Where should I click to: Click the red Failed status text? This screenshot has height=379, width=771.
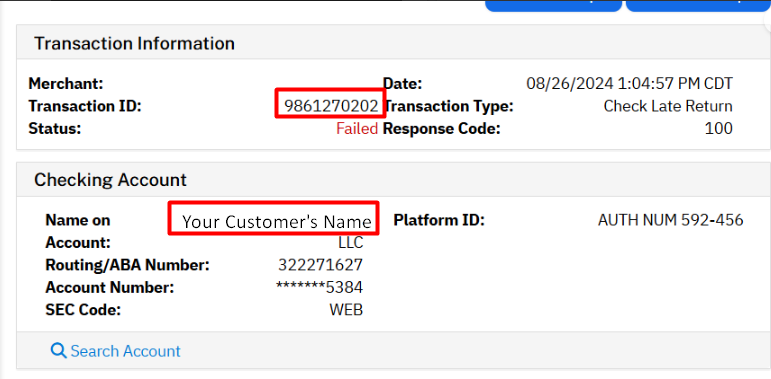pos(357,129)
